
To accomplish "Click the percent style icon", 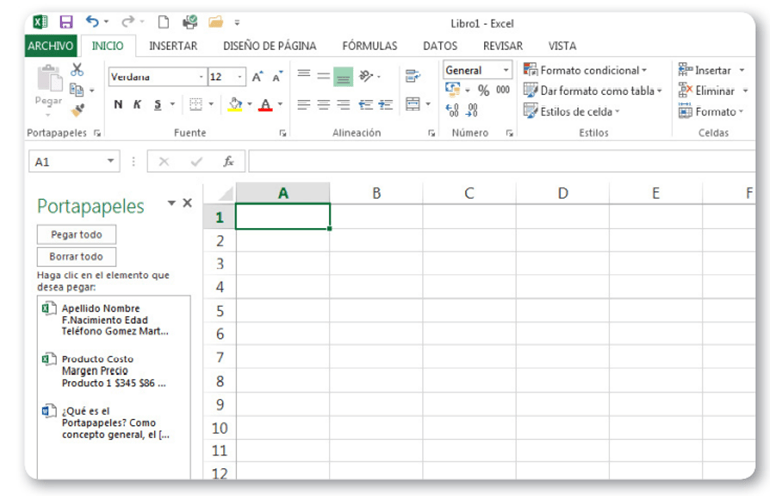I will click(x=483, y=90).
